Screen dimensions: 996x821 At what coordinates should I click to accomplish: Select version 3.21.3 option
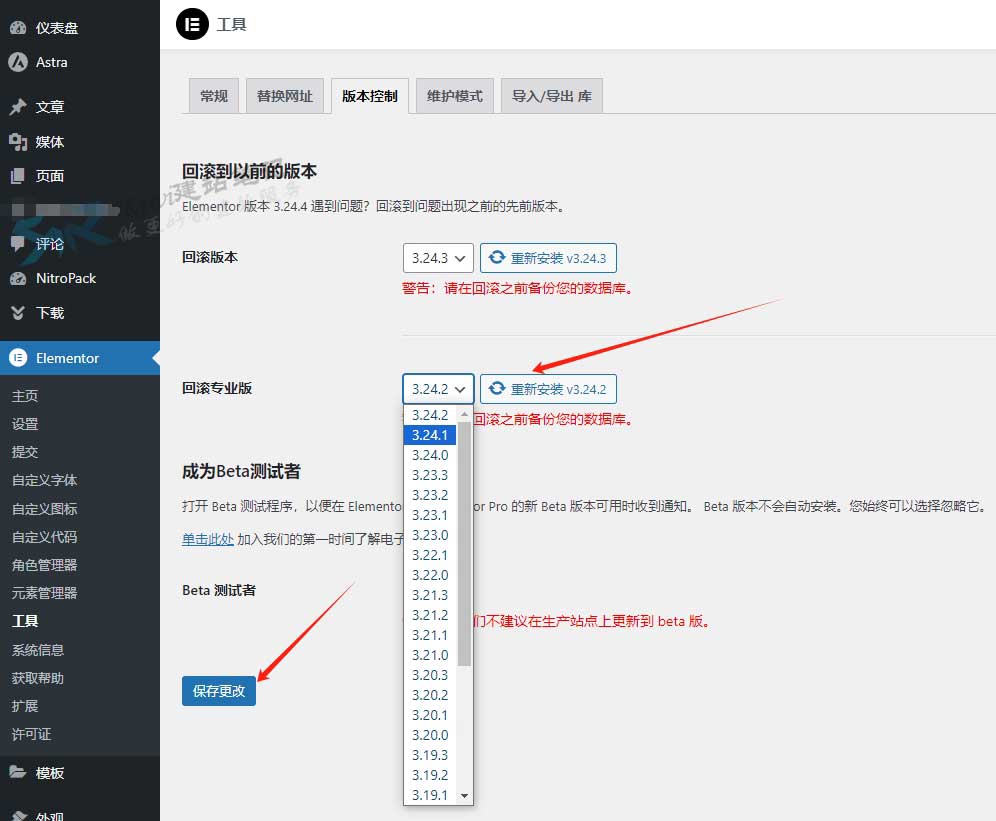click(x=430, y=595)
